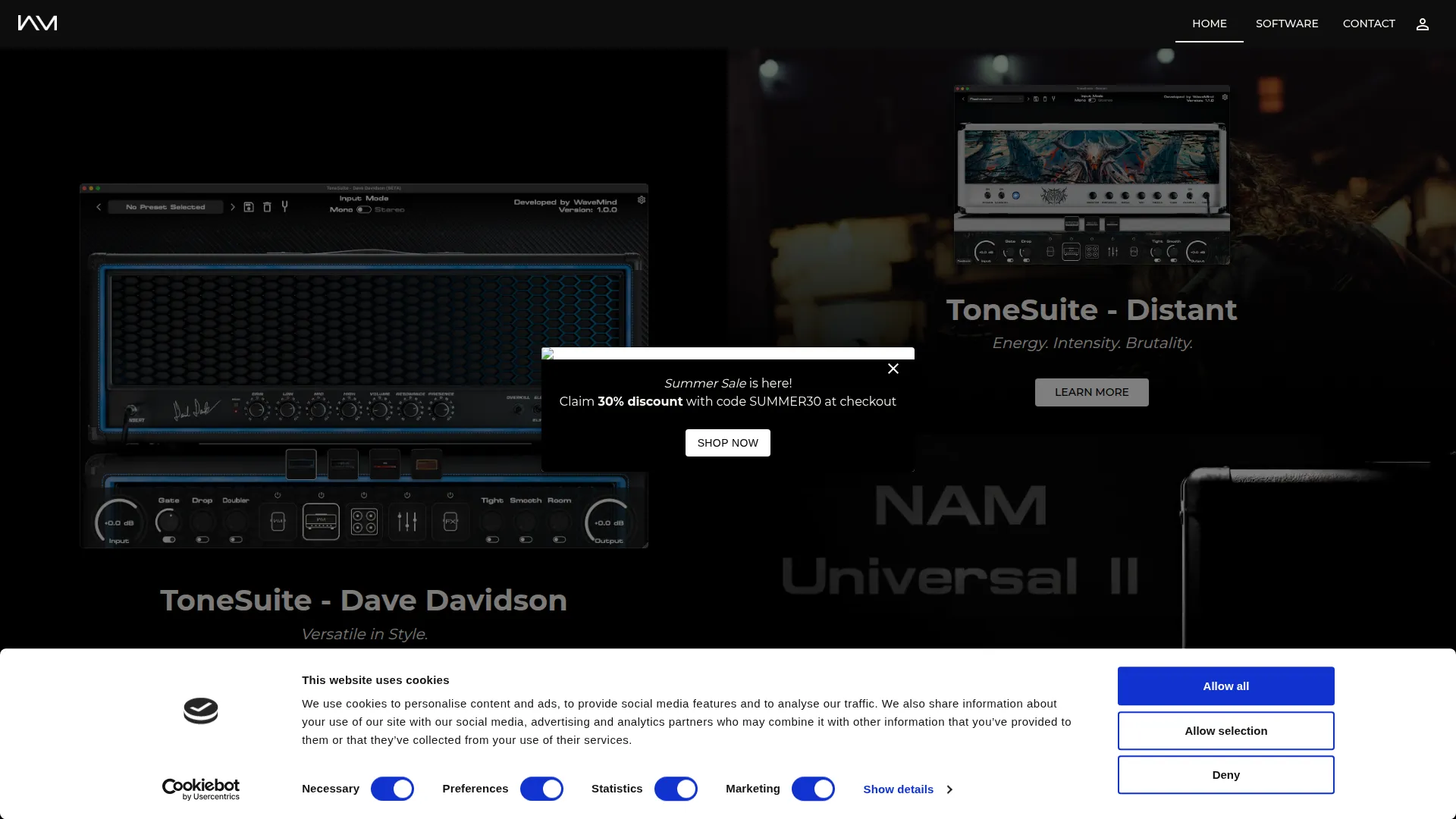Toggle the Gate switch in Dave Davidson plugin
The height and width of the screenshot is (819, 1456).
[x=169, y=540]
